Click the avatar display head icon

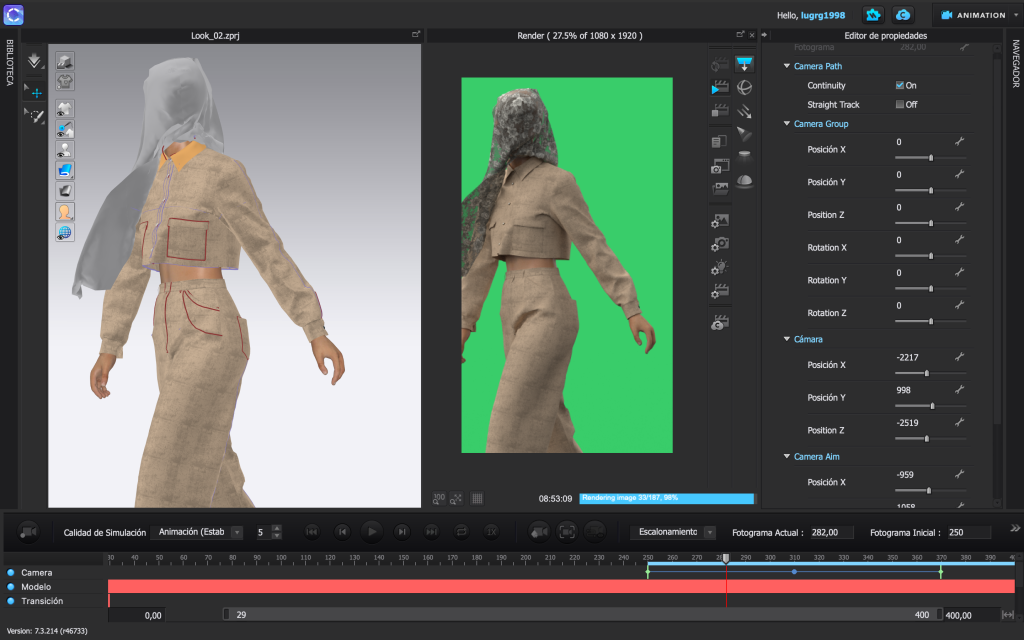coord(65,212)
